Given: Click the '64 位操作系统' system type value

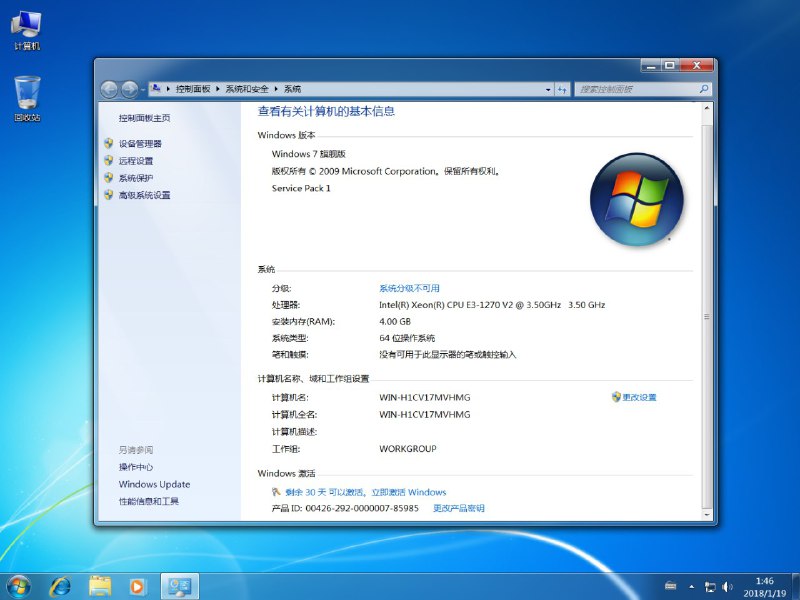Looking at the screenshot, I should 407,338.
